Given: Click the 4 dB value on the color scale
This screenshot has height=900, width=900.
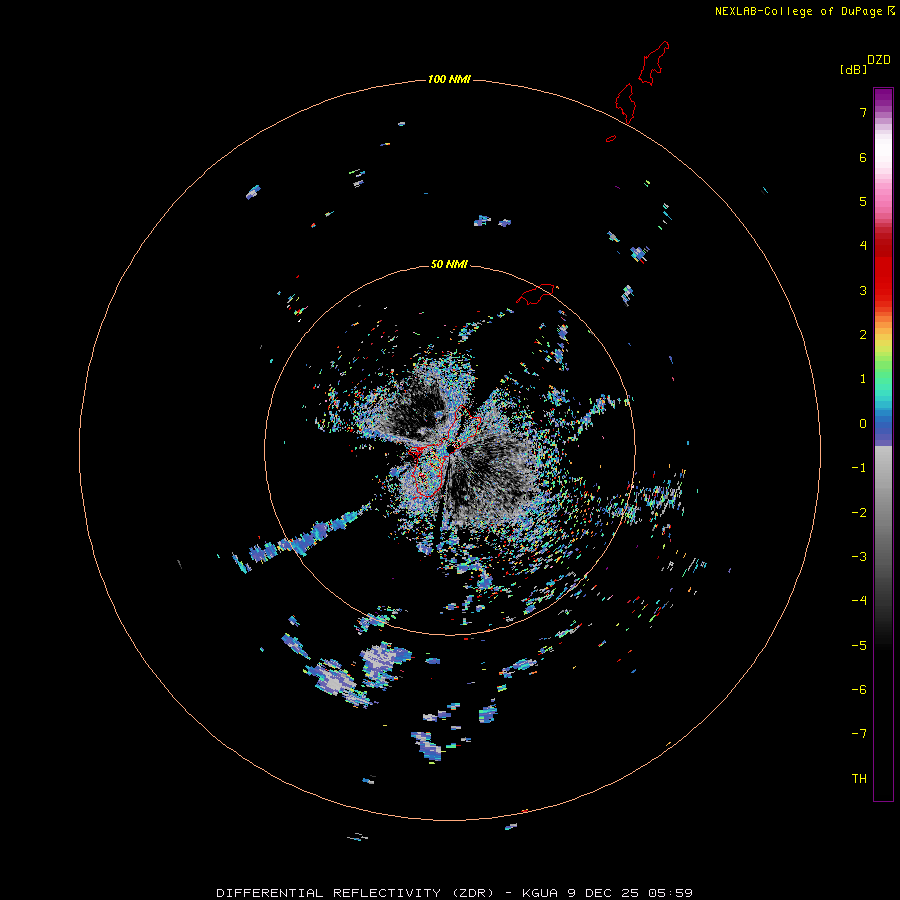Looking at the screenshot, I should click(x=863, y=246).
